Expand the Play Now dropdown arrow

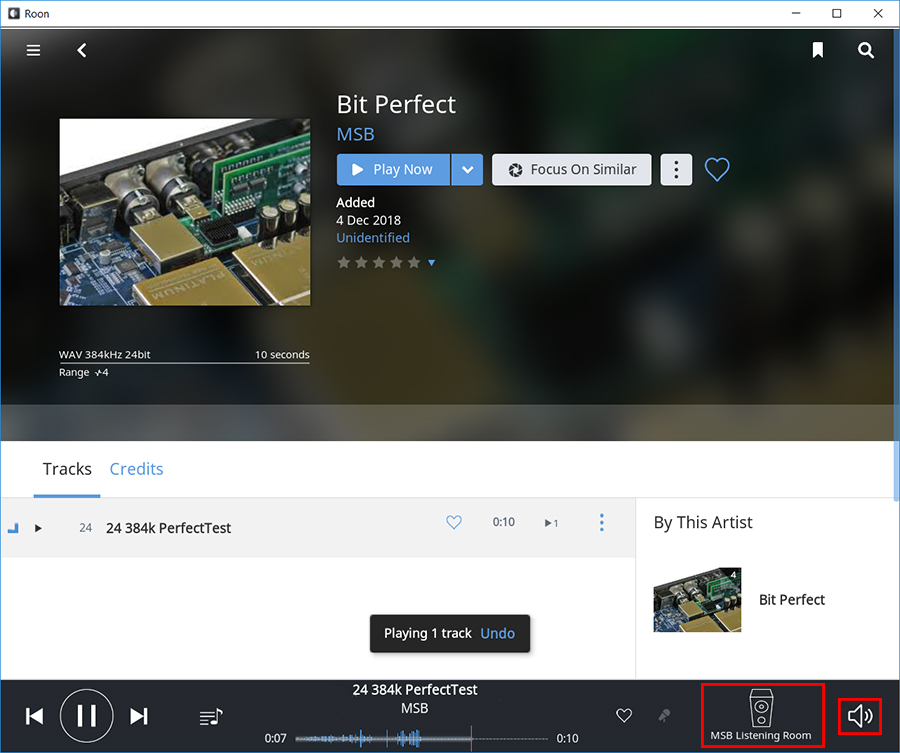point(467,170)
